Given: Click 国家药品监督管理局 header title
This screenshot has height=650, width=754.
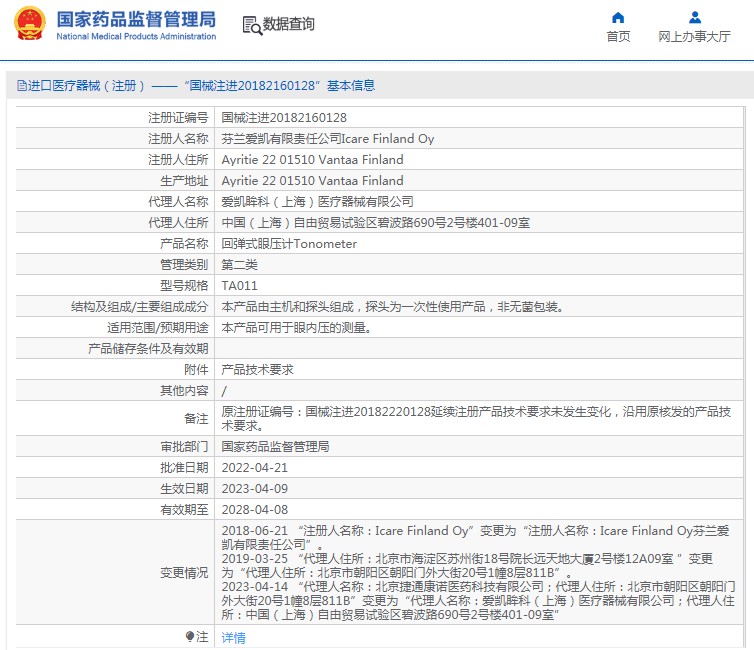Looking at the screenshot, I should 136,20.
